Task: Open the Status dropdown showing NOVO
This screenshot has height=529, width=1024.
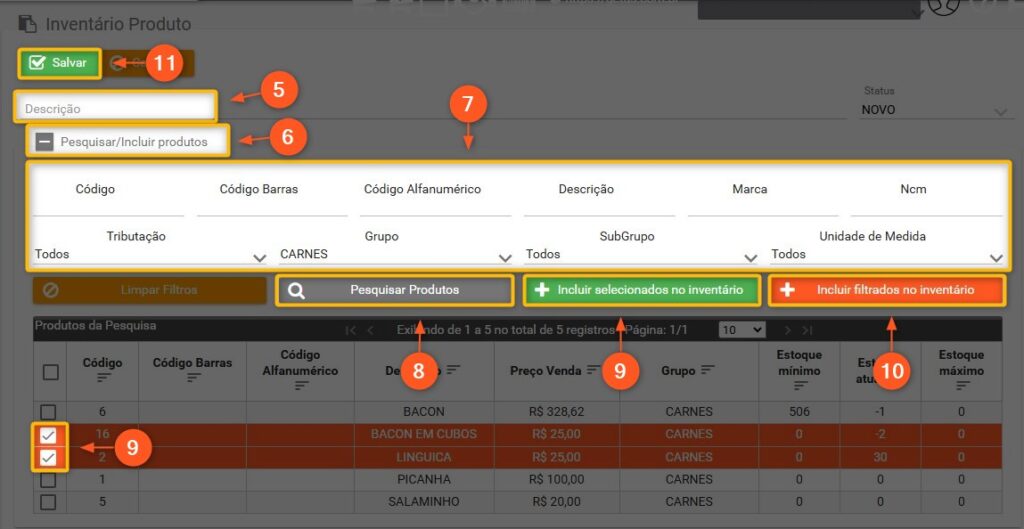Action: coord(936,111)
